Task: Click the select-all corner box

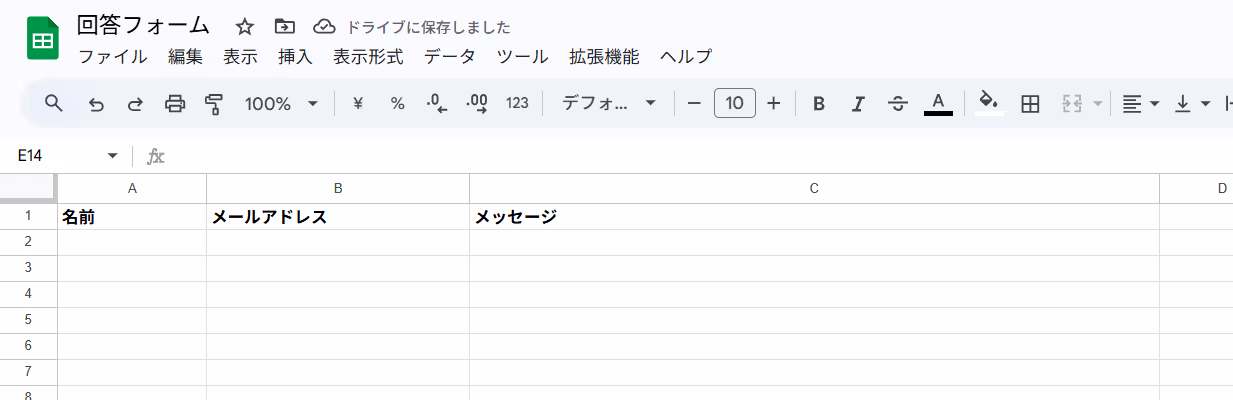Action: (28, 188)
